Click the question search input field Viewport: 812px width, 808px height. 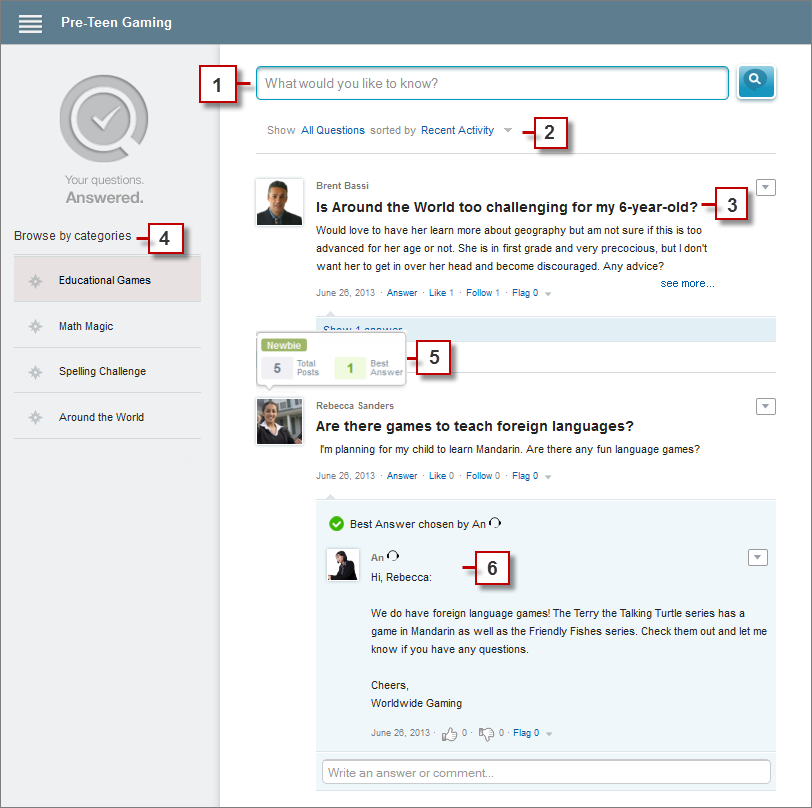coord(492,83)
